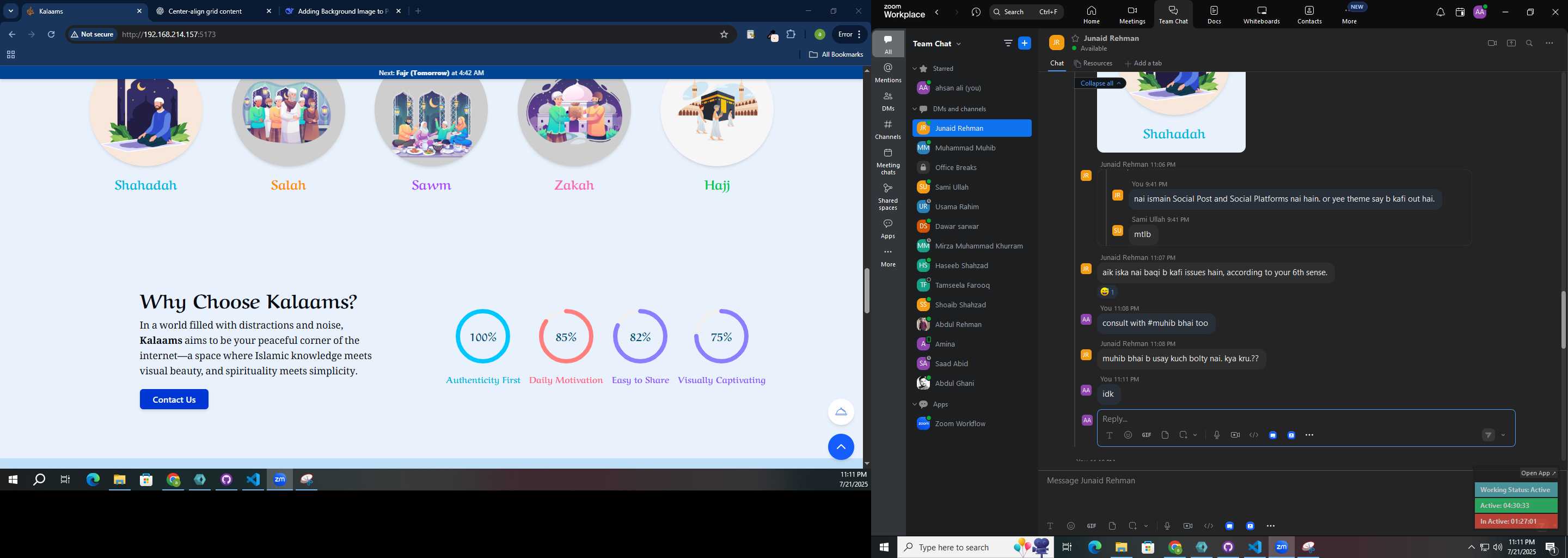Bookmark this page with star icon
The height and width of the screenshot is (558, 1568).
[x=724, y=35]
